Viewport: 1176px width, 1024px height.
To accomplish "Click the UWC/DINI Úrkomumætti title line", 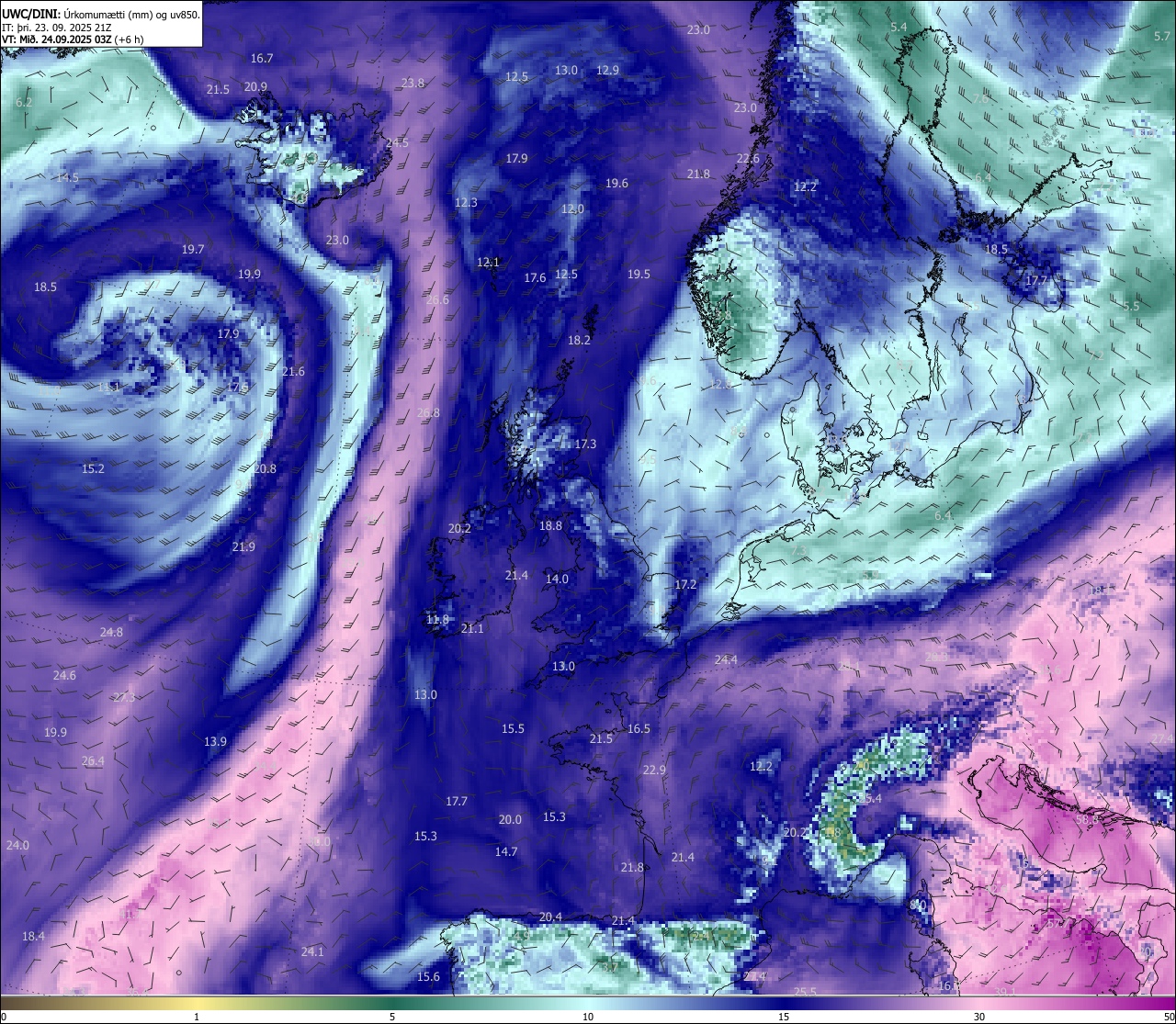I will 100,14.
